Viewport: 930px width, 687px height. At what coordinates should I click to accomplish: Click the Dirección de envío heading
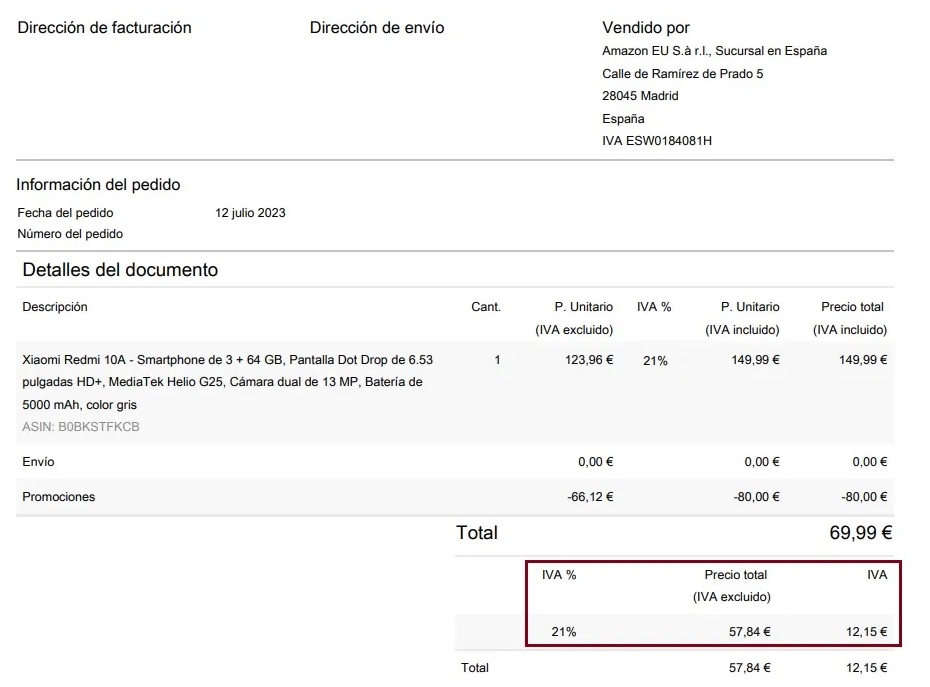coord(377,28)
